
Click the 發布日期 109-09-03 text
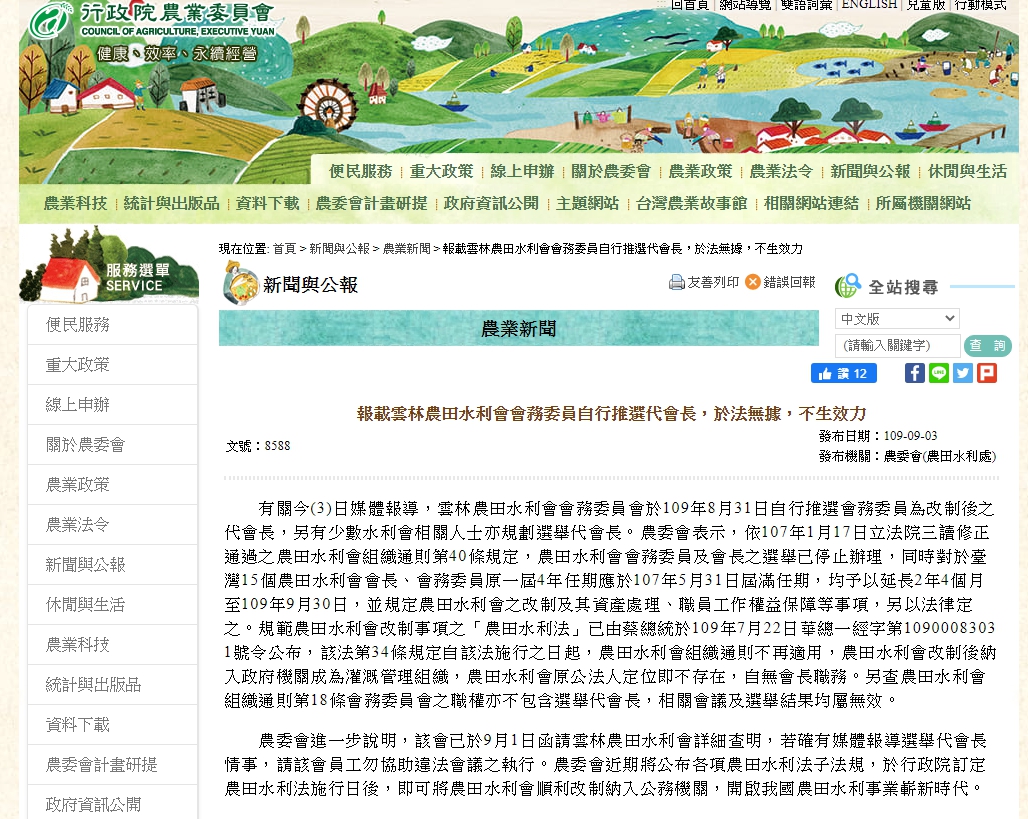(878, 436)
